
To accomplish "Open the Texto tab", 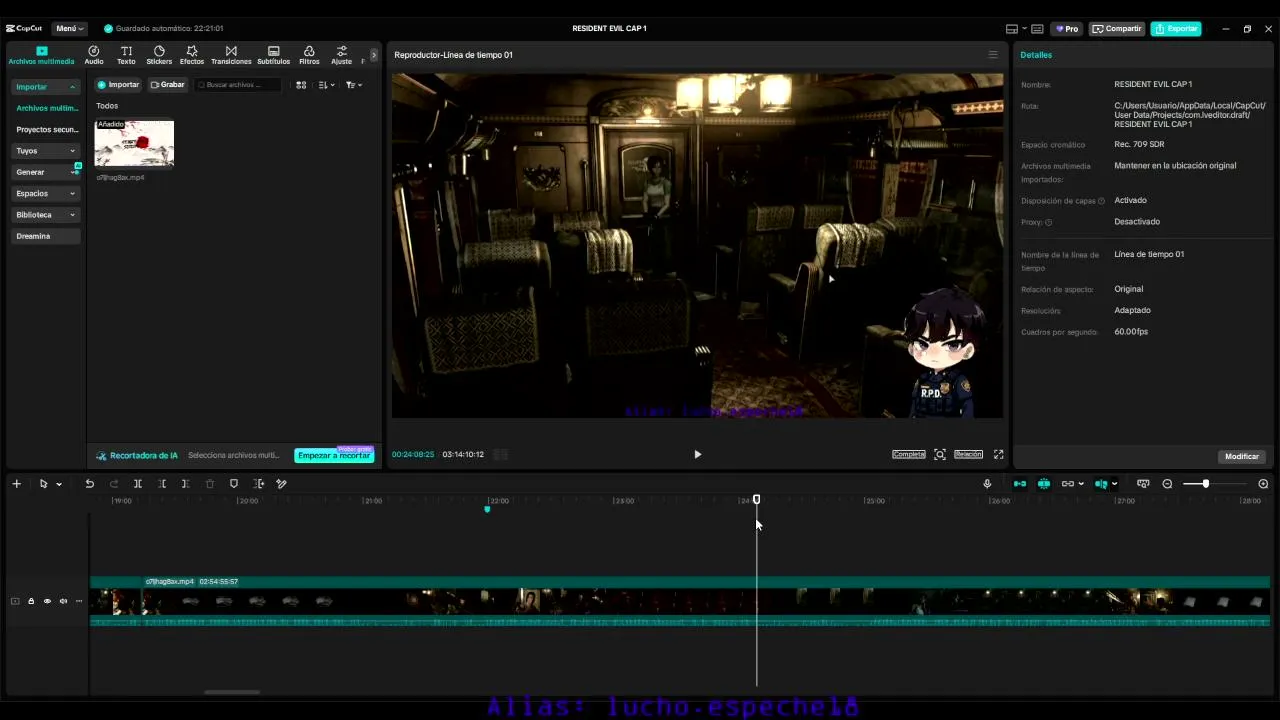I will tap(126, 55).
